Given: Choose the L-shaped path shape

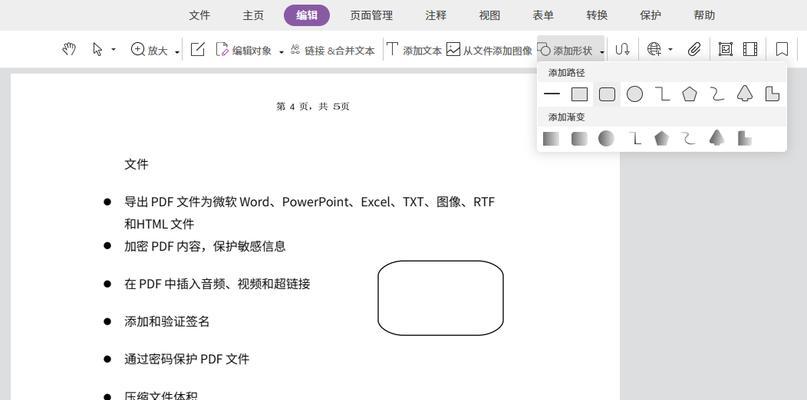Looking at the screenshot, I should coord(773,94).
